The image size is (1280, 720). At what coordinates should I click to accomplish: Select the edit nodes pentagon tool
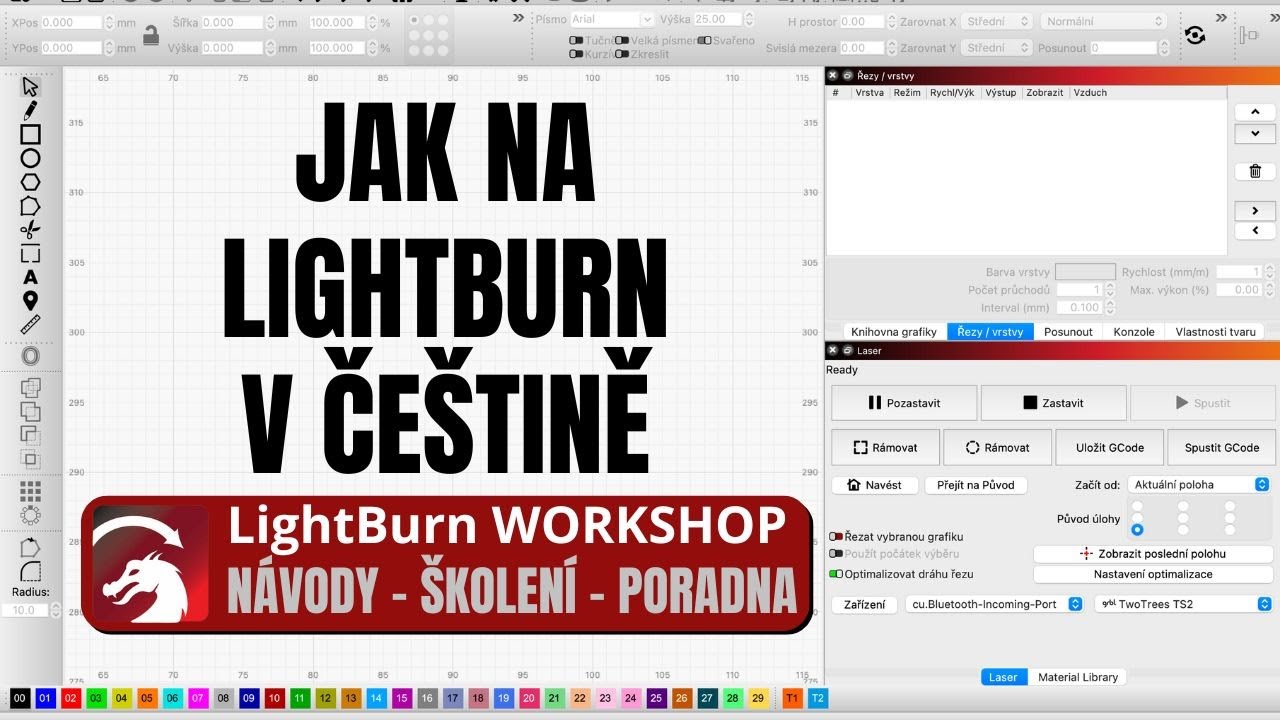tap(30, 206)
